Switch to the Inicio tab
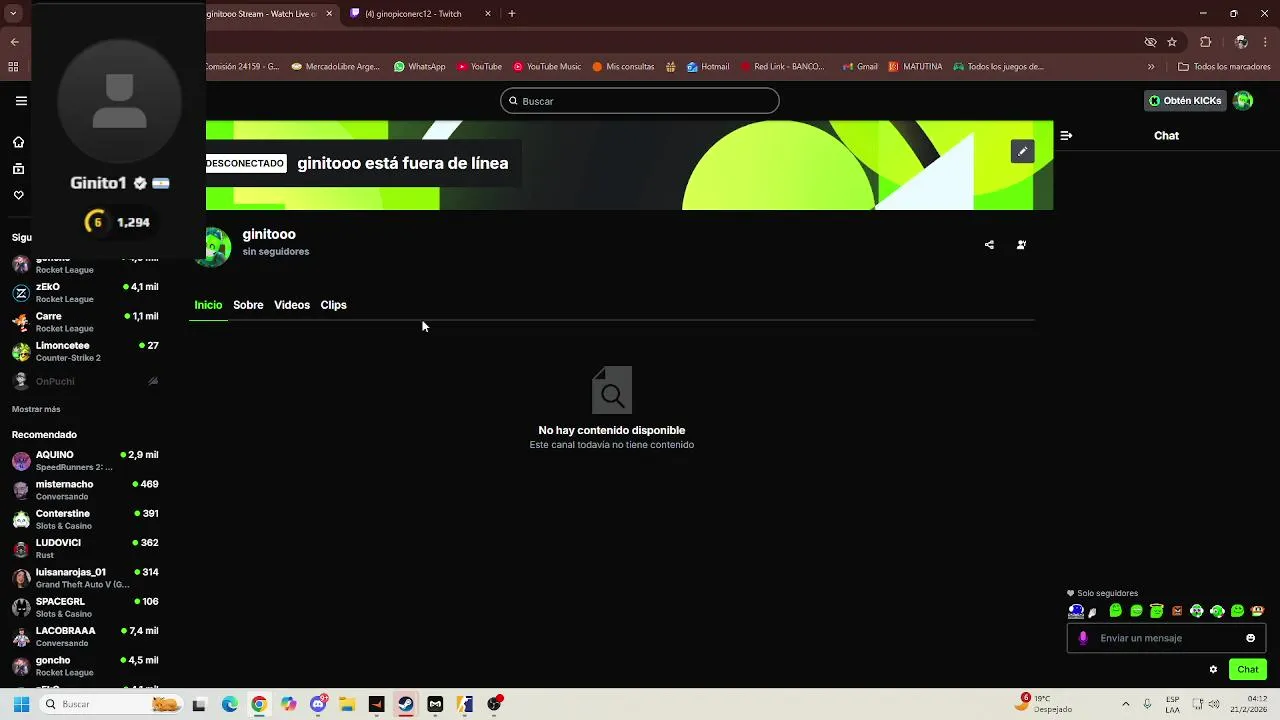Screen dimensions: 1280x720 click(208, 305)
